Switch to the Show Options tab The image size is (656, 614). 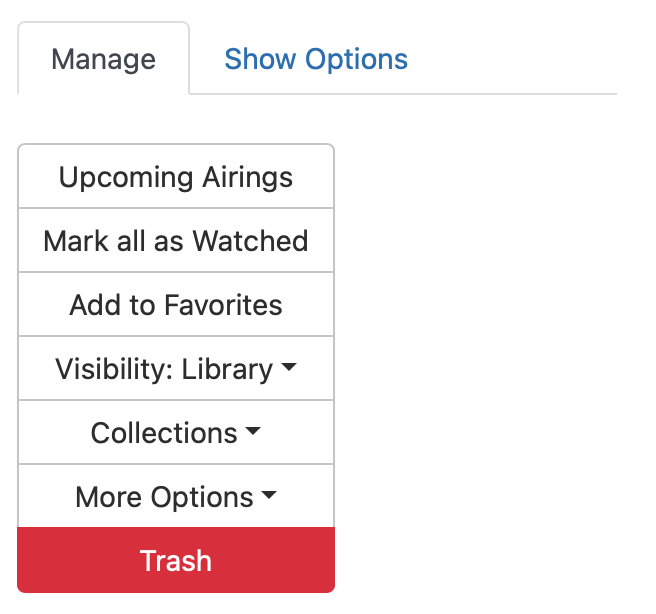pos(316,59)
